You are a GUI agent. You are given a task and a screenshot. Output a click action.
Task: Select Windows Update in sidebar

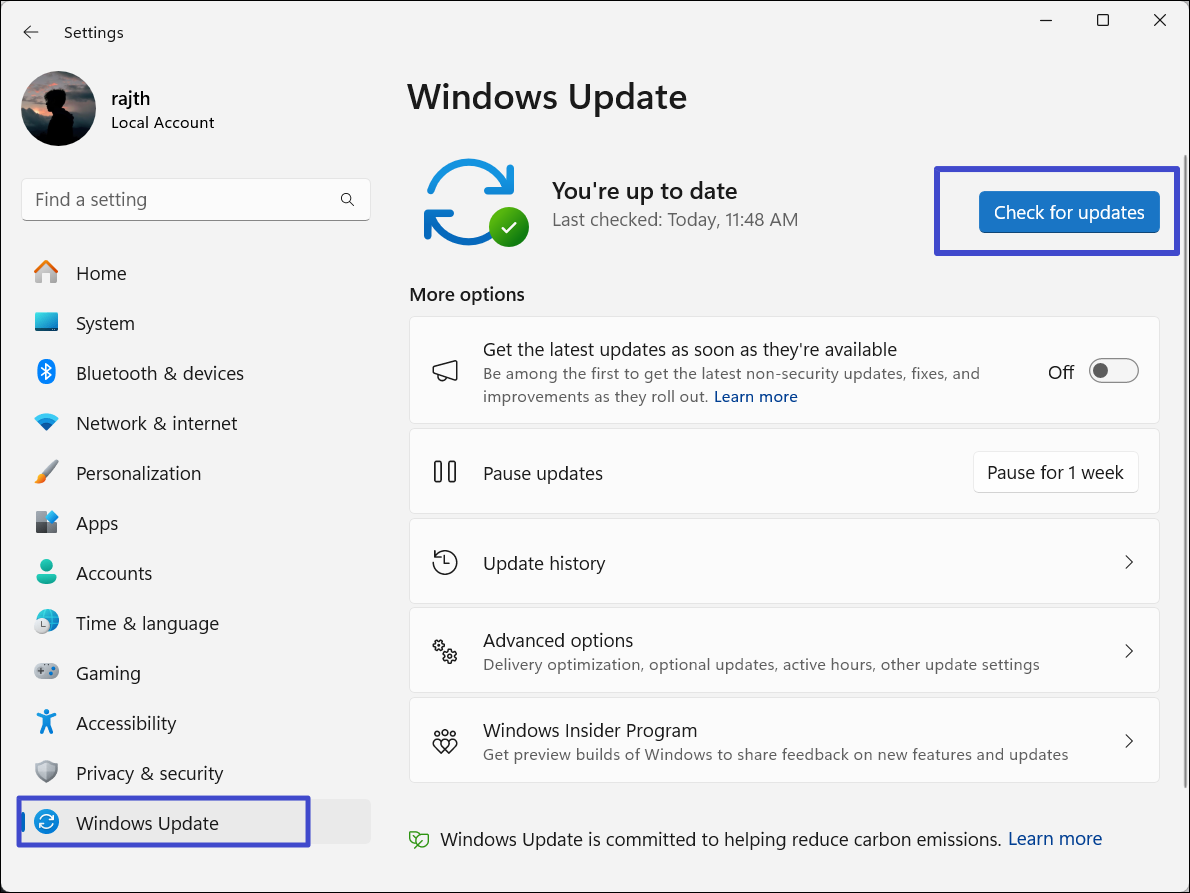tap(147, 823)
